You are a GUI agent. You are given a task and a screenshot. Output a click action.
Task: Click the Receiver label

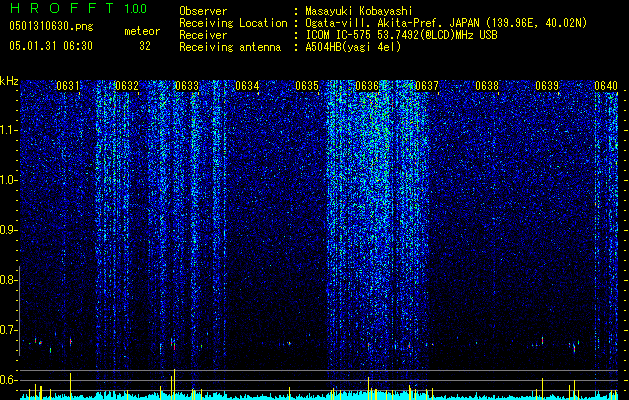[203, 35]
